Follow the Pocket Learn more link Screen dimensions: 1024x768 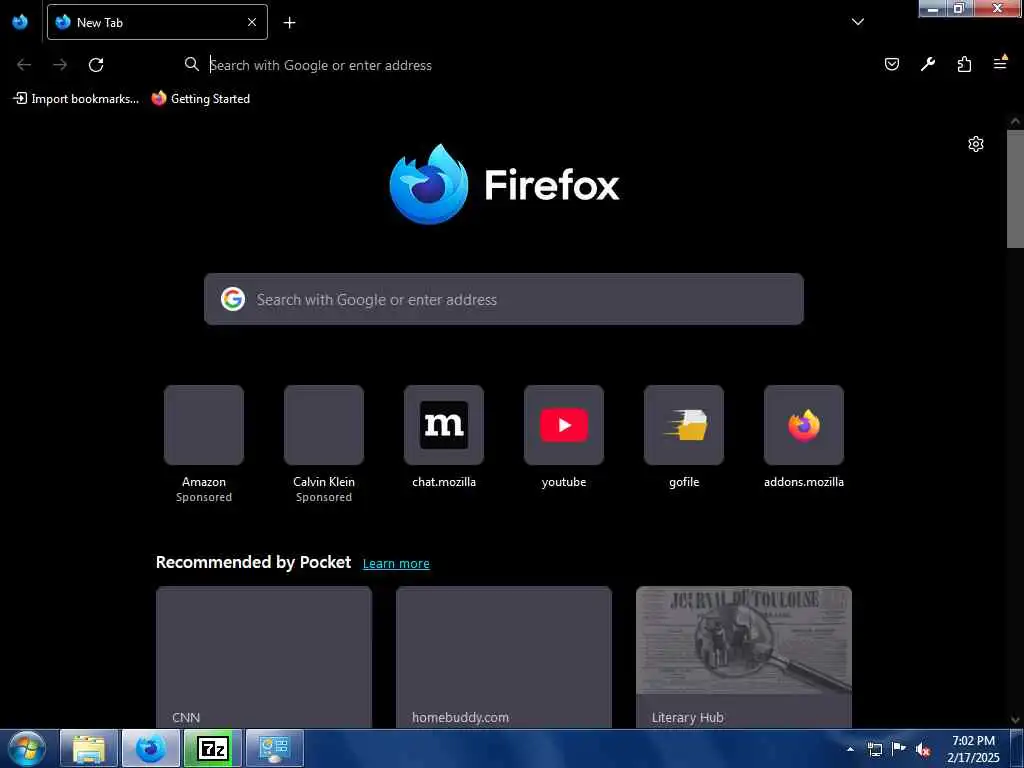(396, 564)
